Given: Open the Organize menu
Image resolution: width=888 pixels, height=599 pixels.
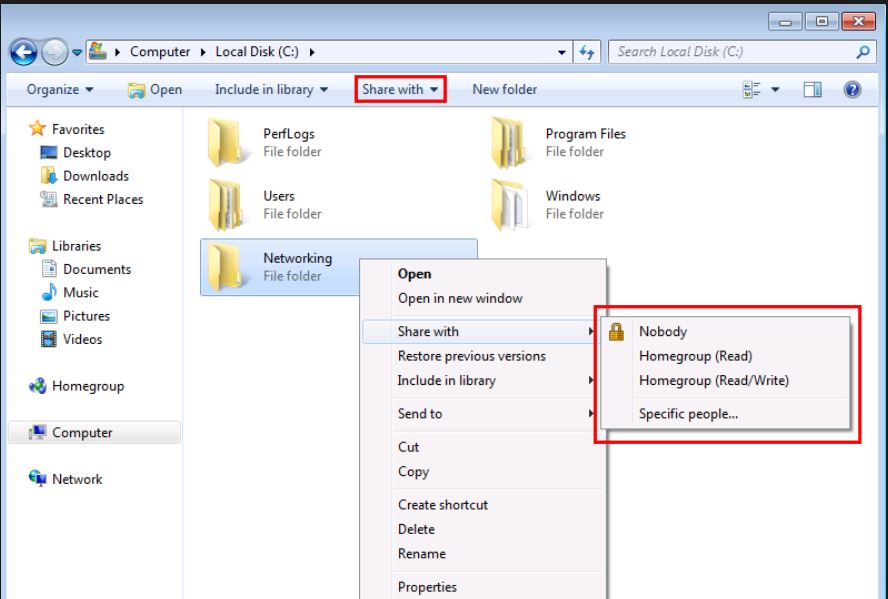Looking at the screenshot, I should click(x=59, y=89).
